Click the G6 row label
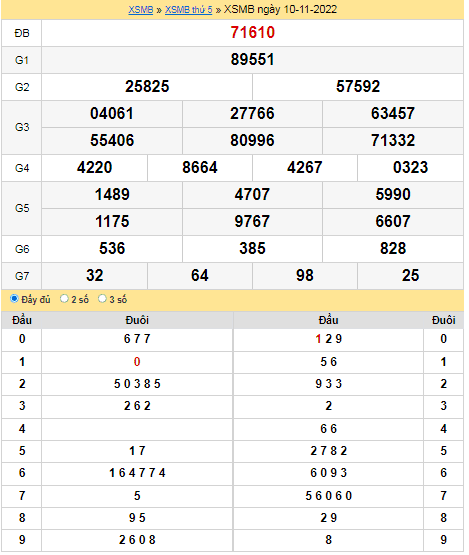 [22, 249]
